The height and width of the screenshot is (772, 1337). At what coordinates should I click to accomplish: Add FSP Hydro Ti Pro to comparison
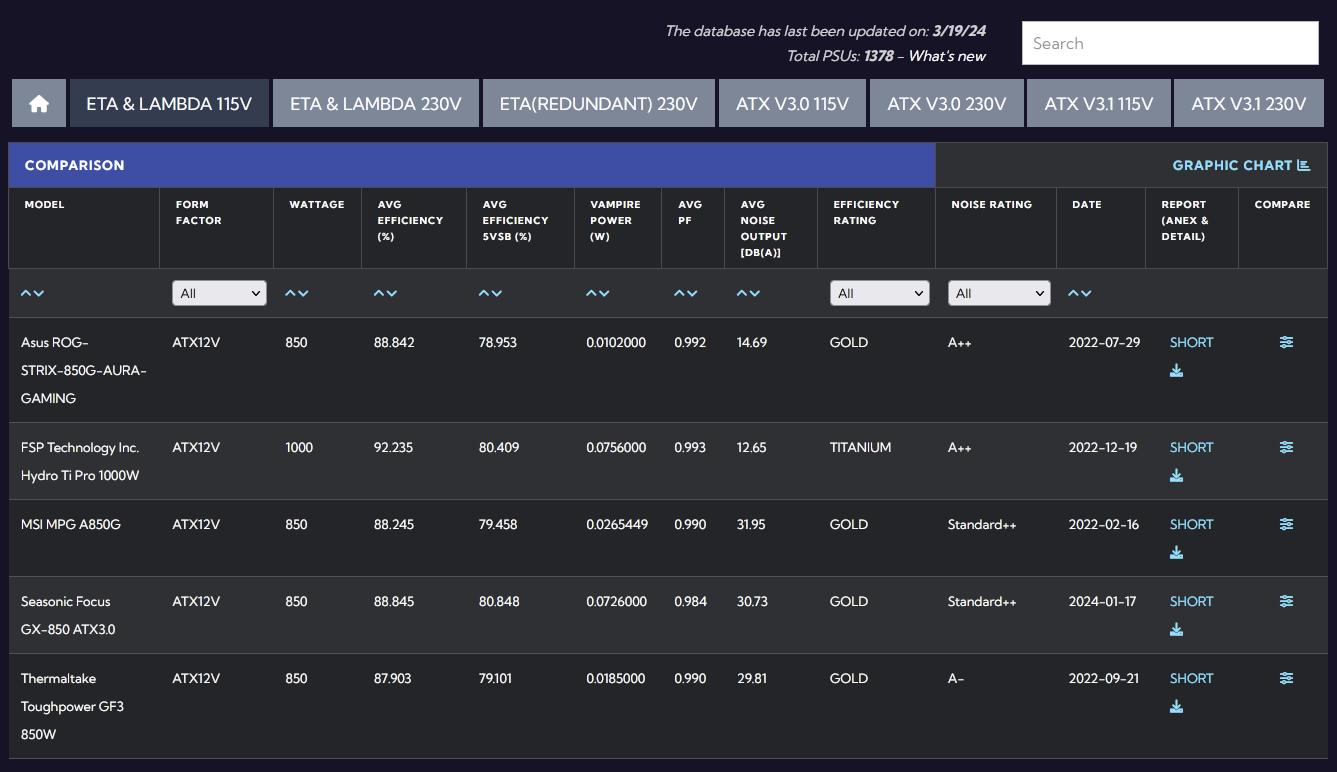[x=1286, y=447]
